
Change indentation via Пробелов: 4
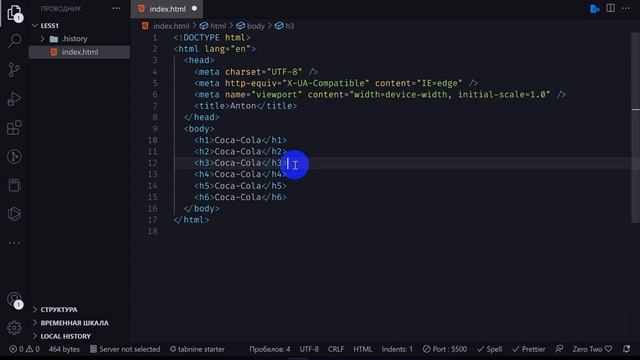(270, 349)
